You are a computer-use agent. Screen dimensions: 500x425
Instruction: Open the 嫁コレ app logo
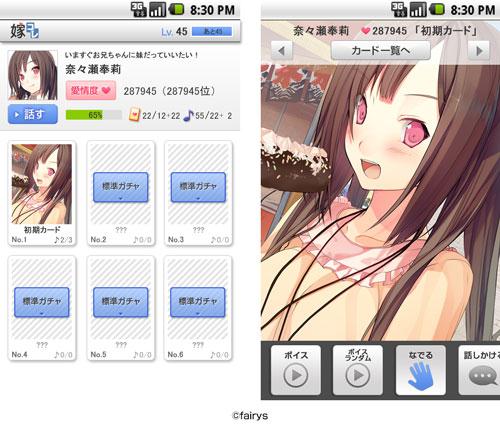click(x=24, y=31)
